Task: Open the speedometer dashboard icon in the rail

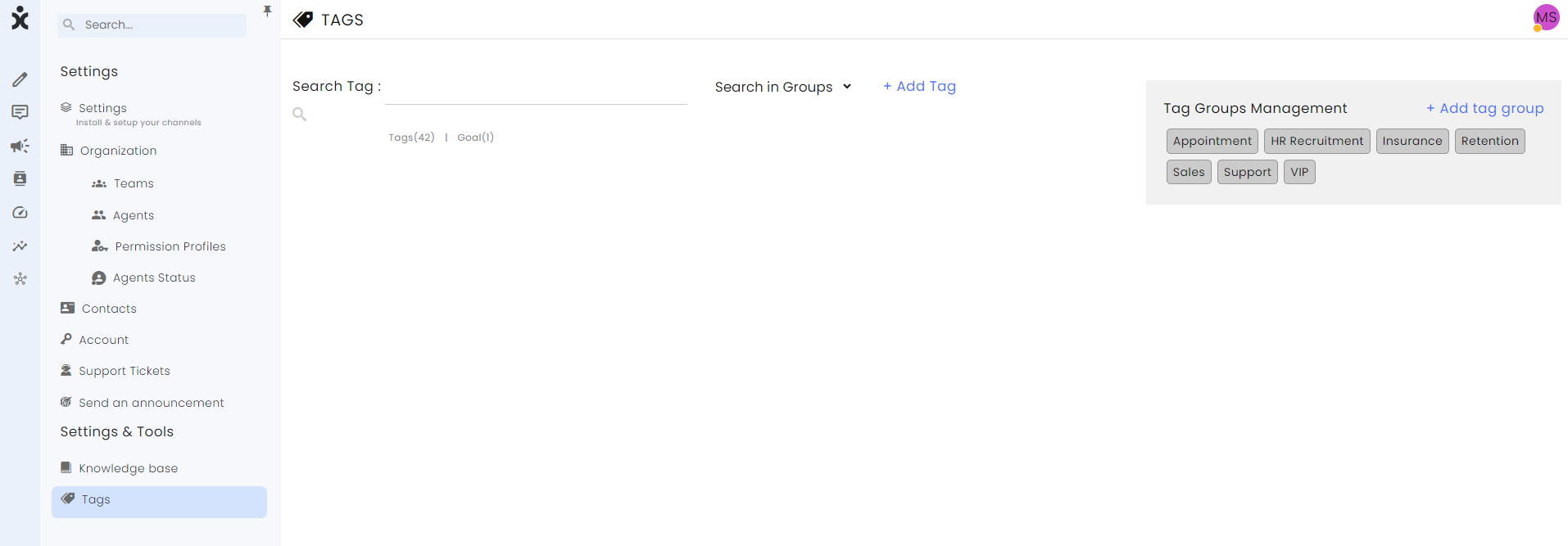Action: pyautogui.click(x=20, y=213)
